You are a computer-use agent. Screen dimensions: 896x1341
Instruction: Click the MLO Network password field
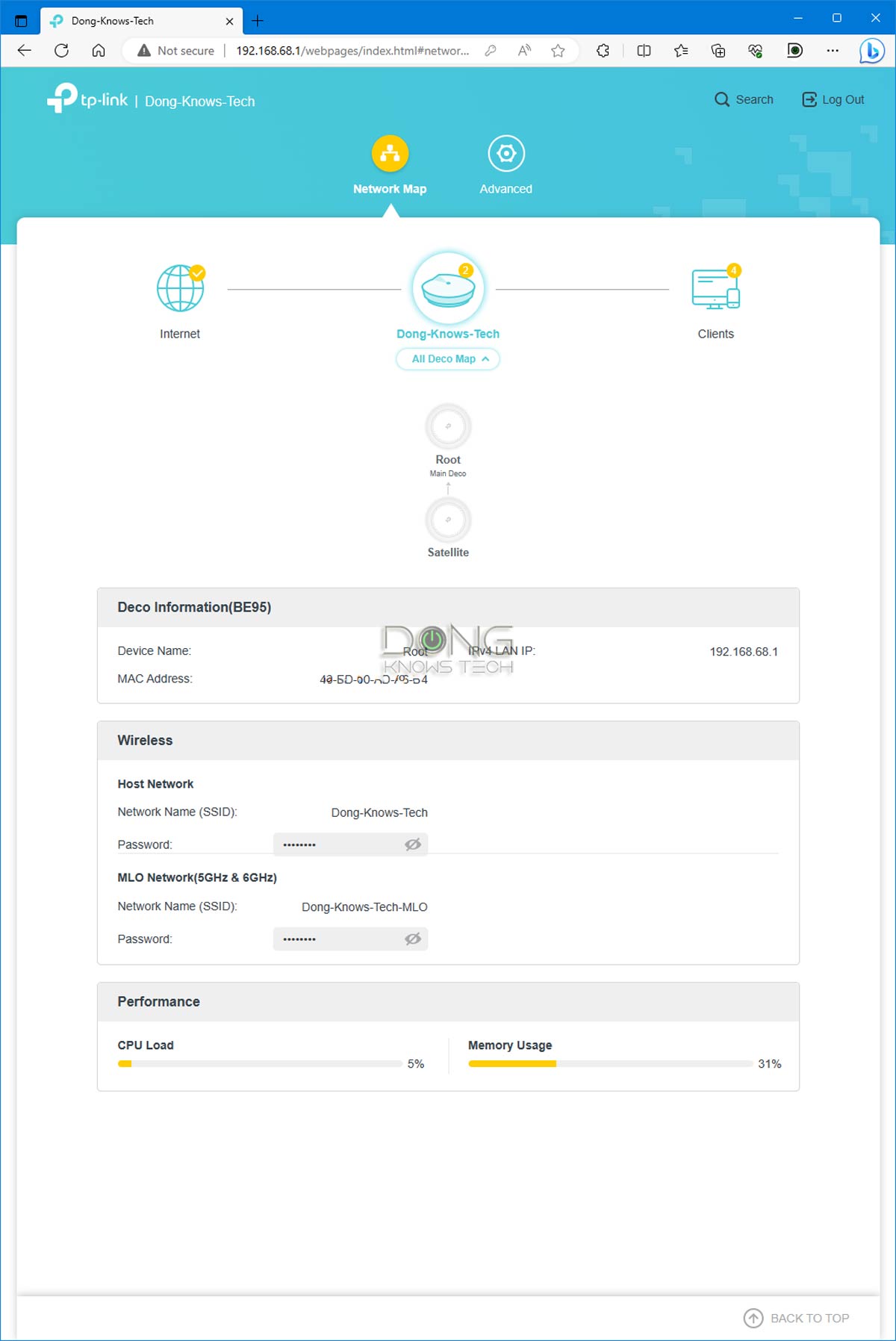click(x=351, y=939)
